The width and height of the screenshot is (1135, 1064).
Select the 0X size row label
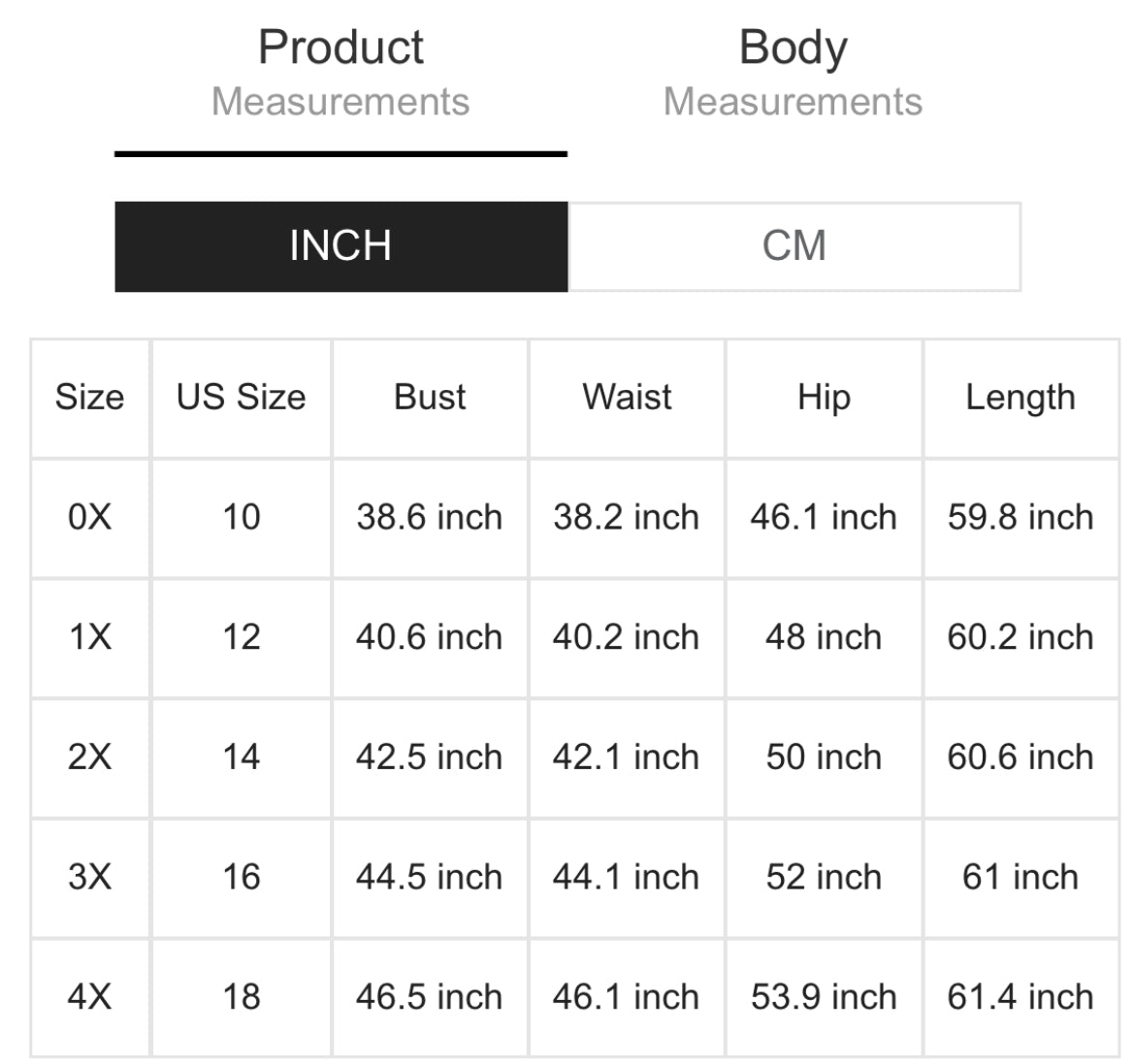click(x=89, y=517)
